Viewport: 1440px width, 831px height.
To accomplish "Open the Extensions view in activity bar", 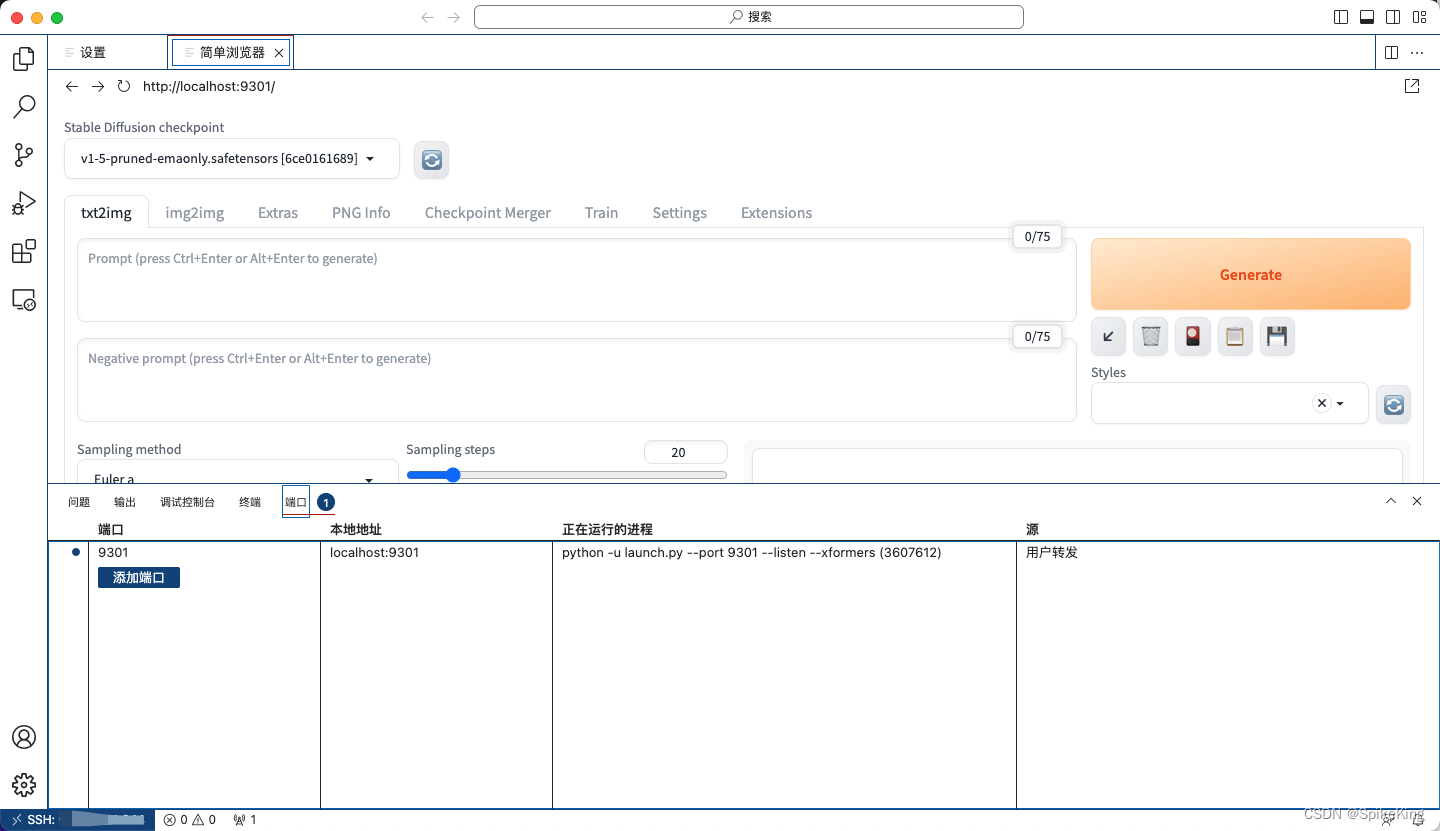I will coord(24,251).
